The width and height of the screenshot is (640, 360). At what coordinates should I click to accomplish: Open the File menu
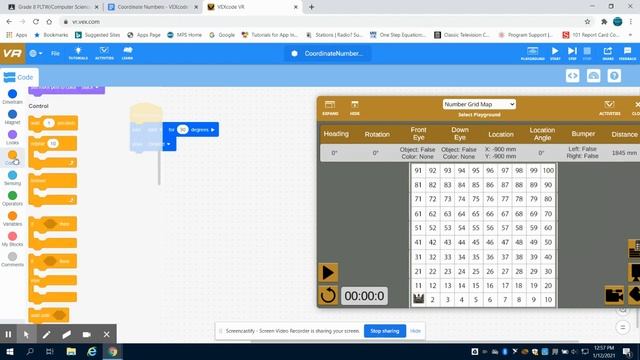[55, 53]
